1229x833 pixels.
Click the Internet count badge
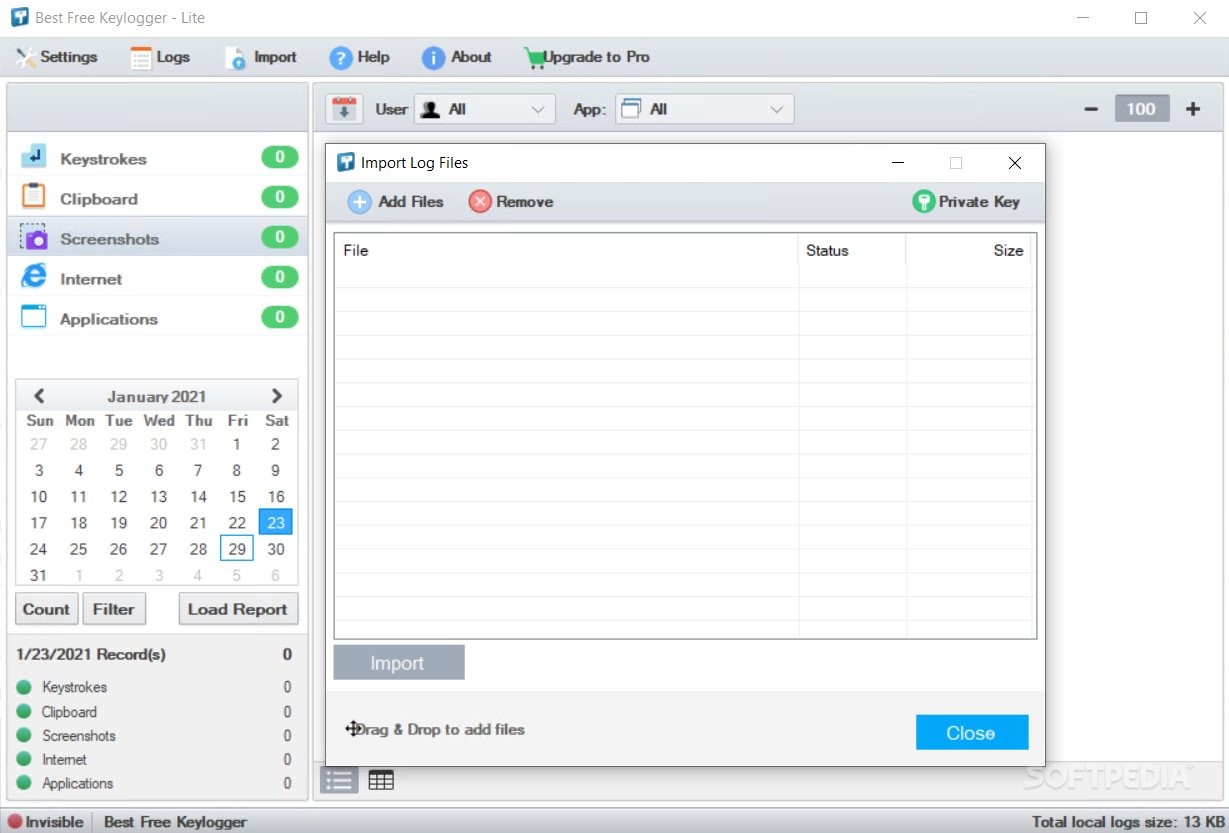[x=280, y=277]
